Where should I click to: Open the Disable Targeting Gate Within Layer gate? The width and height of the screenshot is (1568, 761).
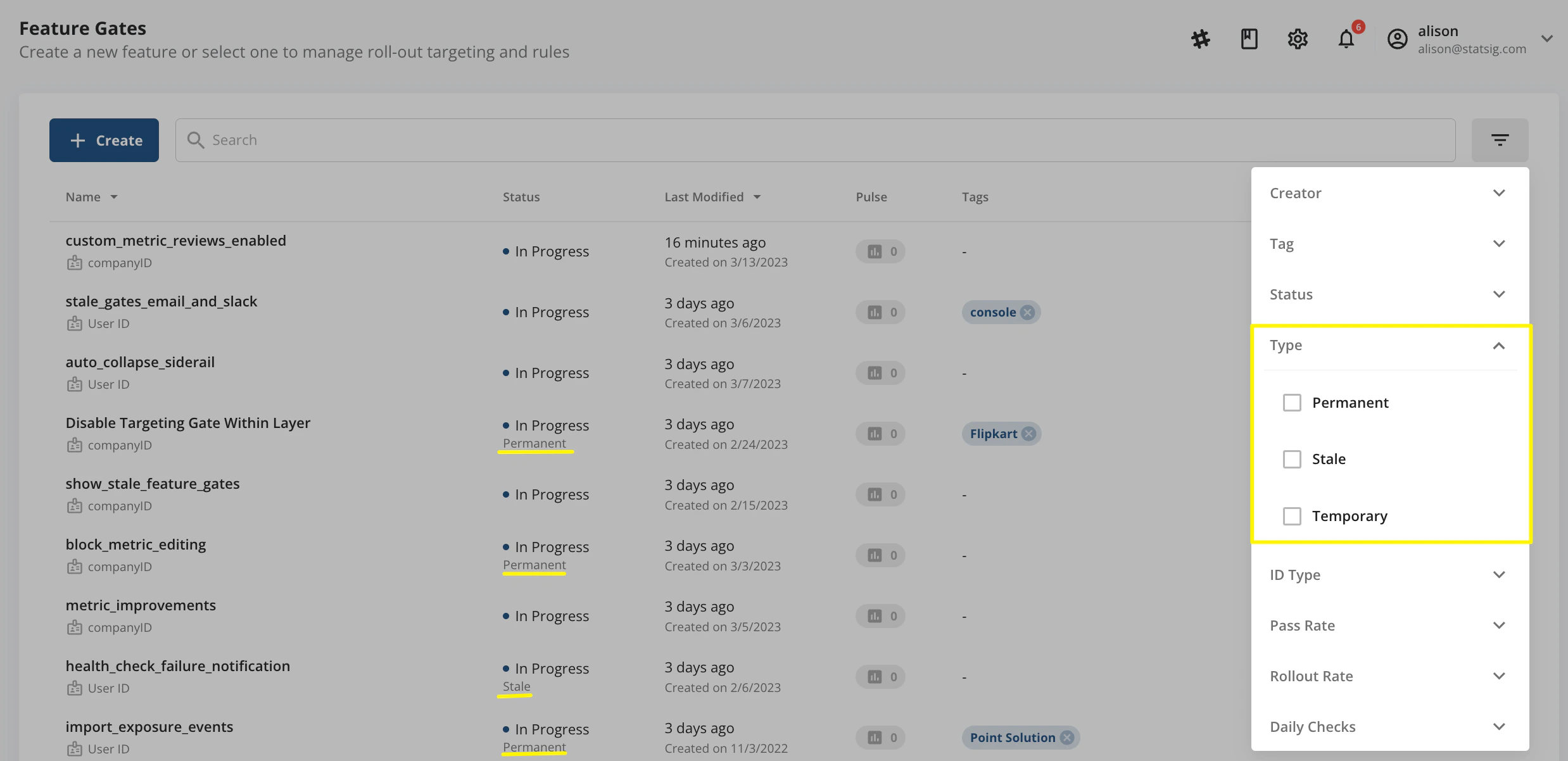188,422
